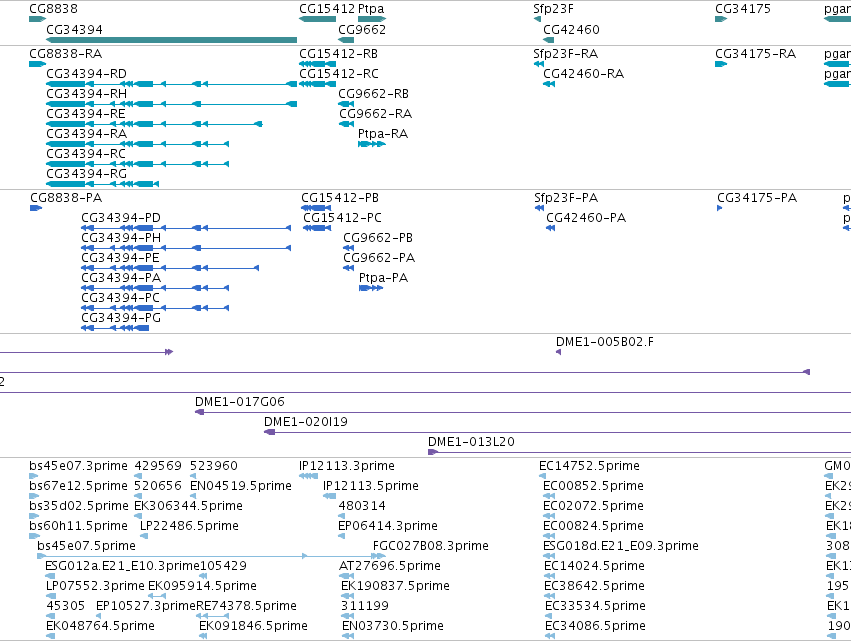Click transcript CG34394-RC label
This screenshot has height=641, width=851.
coord(86,154)
